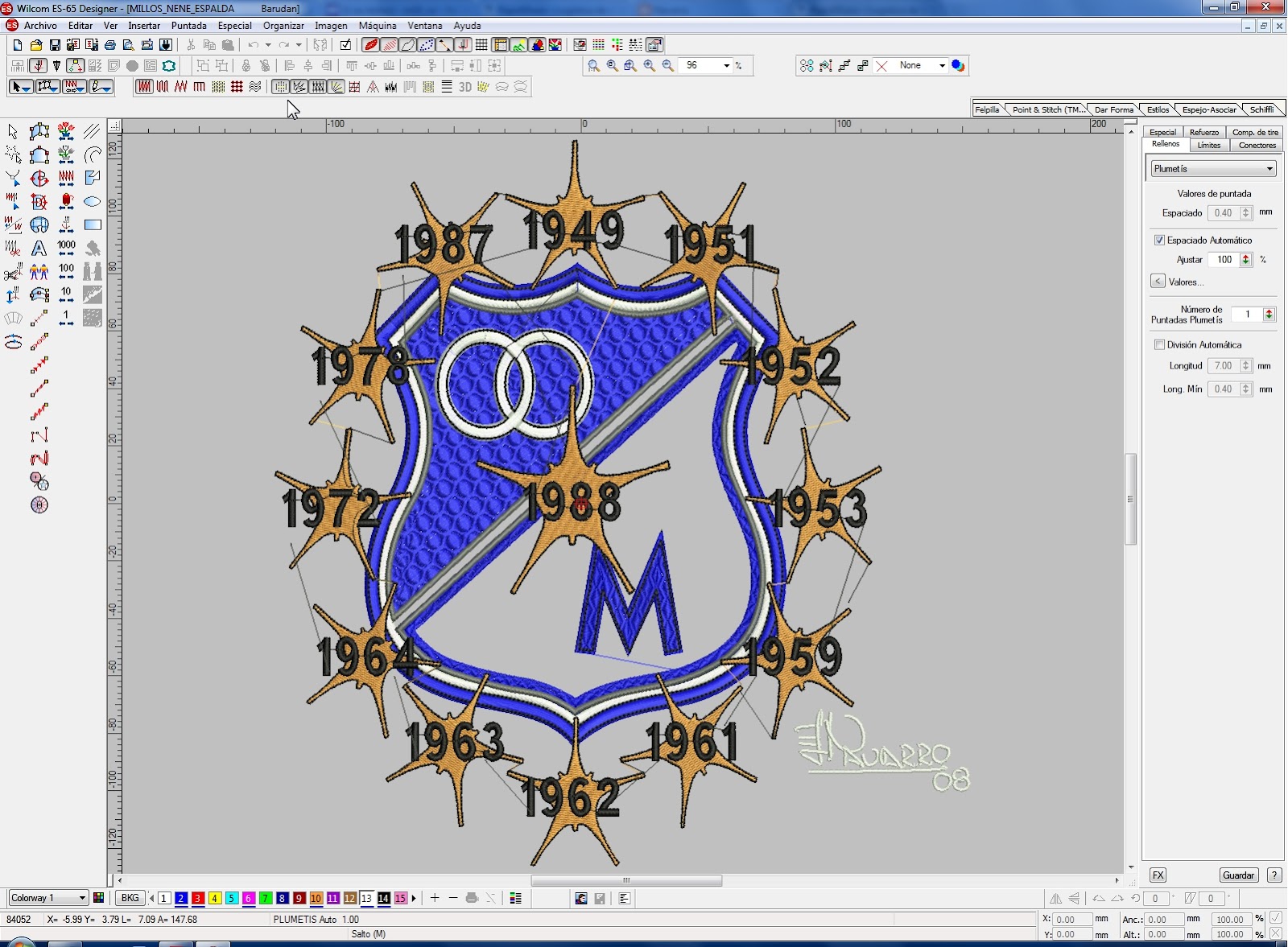Switch to the Conectores tab
The image size is (1288, 947).
pyautogui.click(x=1257, y=145)
